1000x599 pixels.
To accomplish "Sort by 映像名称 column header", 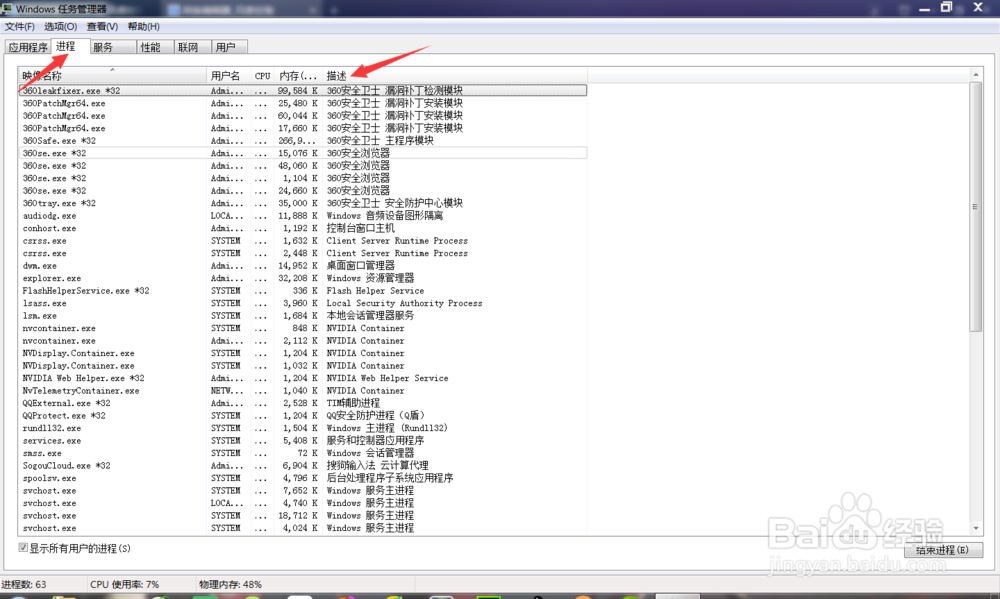I will click(x=112, y=76).
